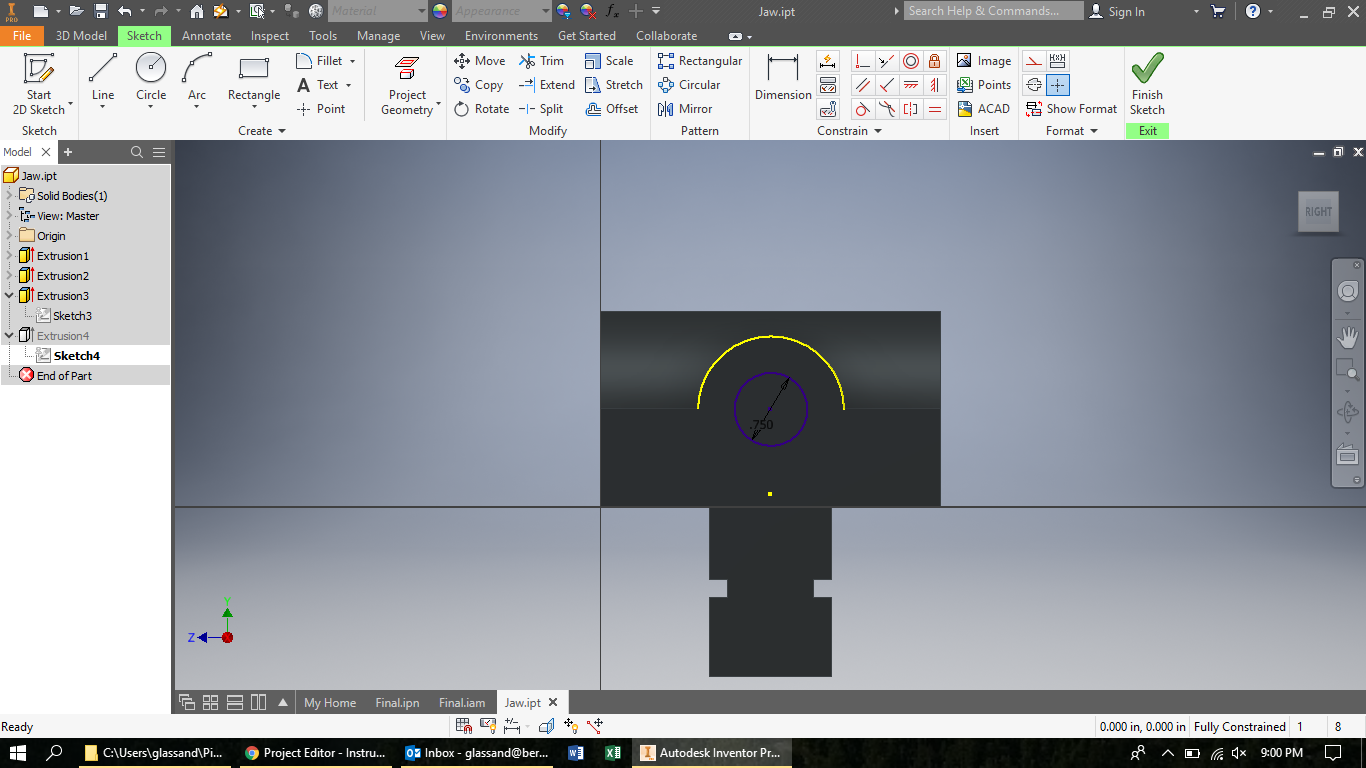Click the Project Geometry tool
1366x768 pixels.
408,85
